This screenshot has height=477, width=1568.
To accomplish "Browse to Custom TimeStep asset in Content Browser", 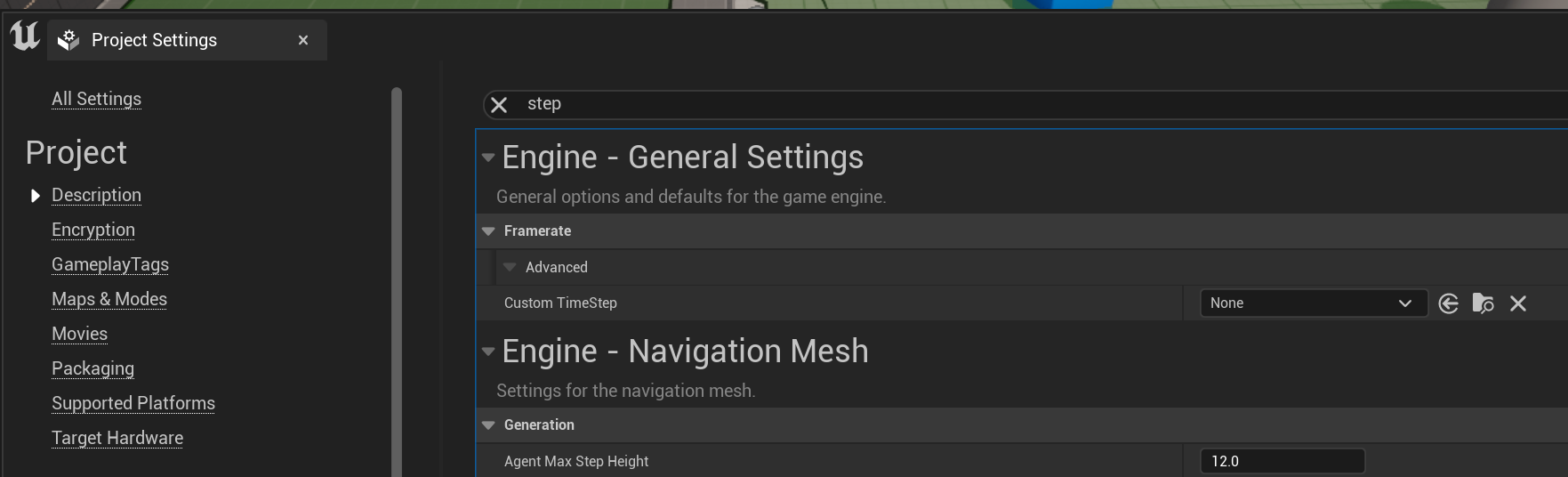I will [x=1483, y=303].
